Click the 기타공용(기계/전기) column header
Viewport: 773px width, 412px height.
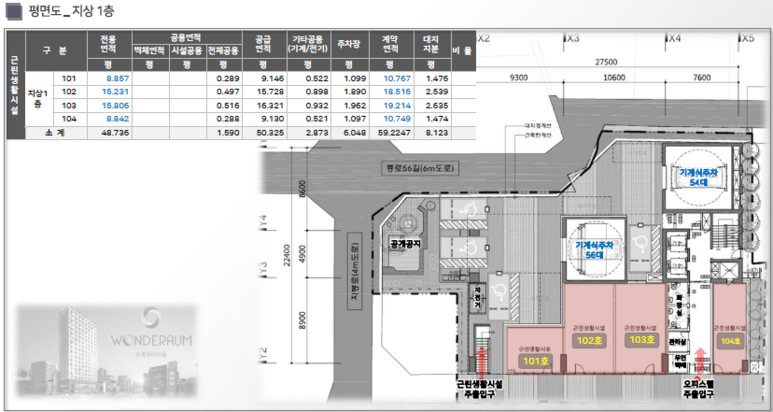coord(308,45)
